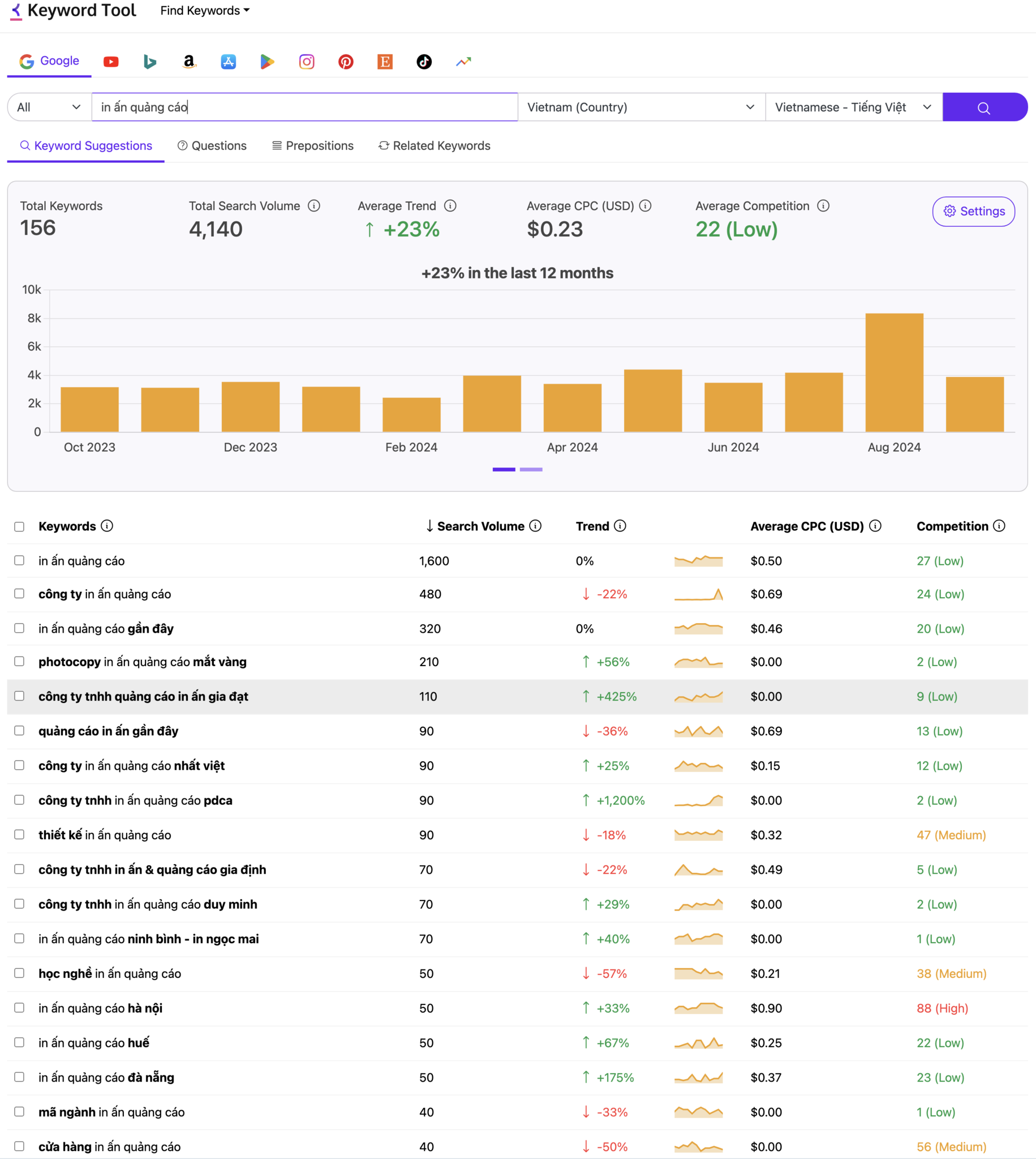The height and width of the screenshot is (1159, 1036).
Task: Sort by Average CPC column header
Action: (807, 526)
